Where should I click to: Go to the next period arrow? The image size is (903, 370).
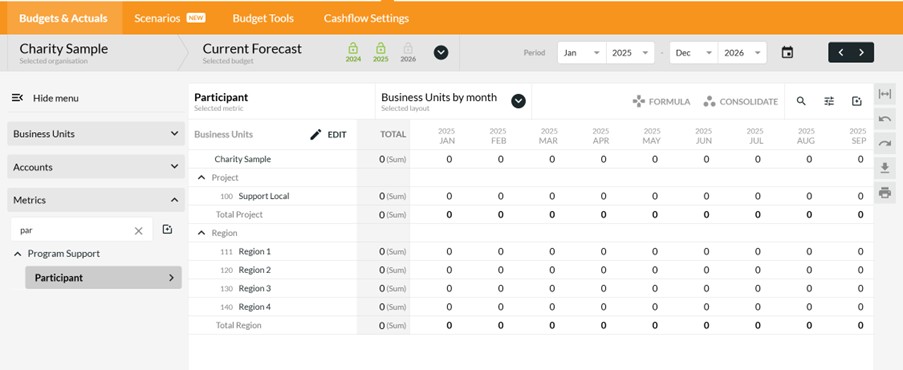(862, 52)
